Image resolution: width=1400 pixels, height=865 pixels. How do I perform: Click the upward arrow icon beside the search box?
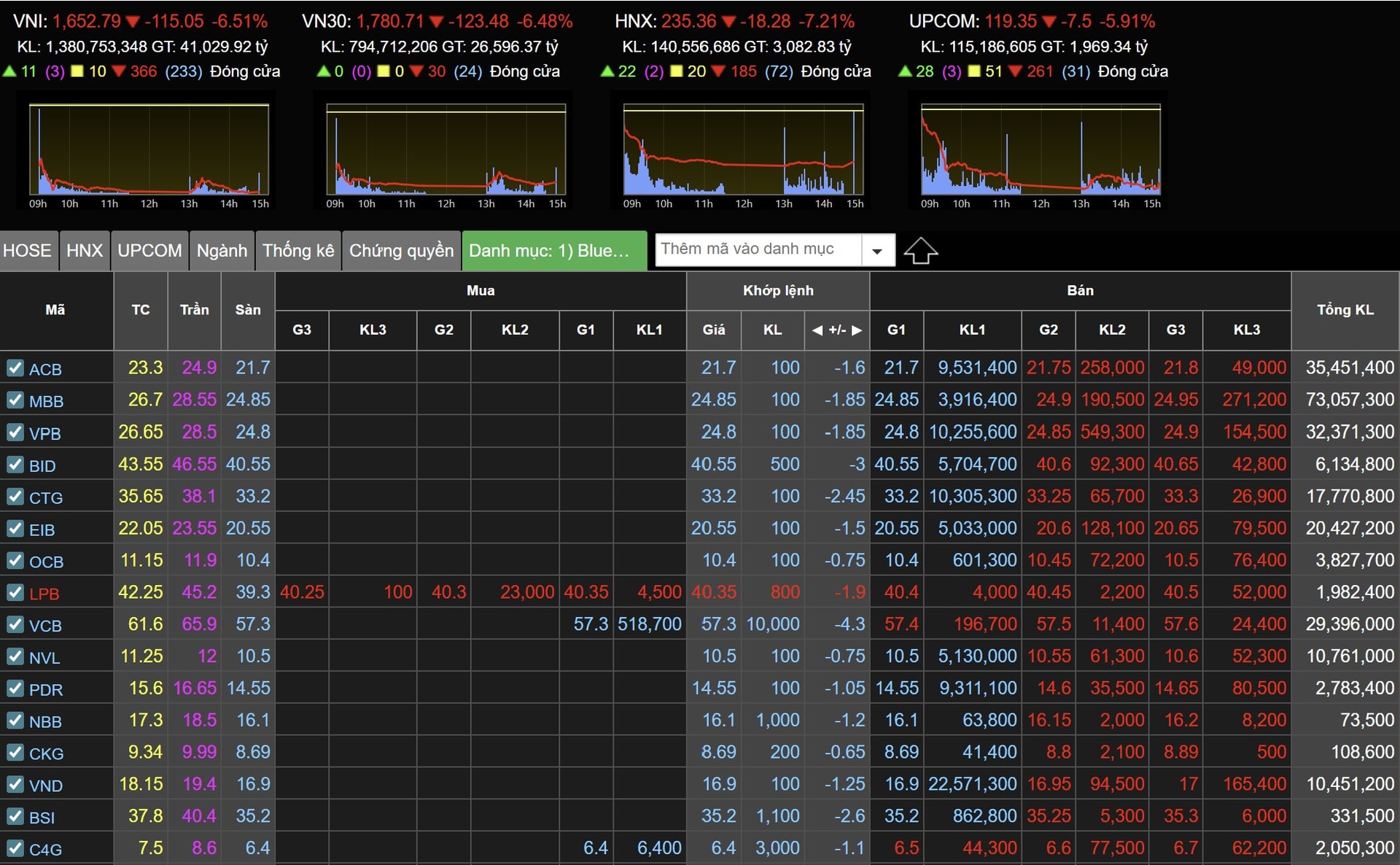[920, 251]
